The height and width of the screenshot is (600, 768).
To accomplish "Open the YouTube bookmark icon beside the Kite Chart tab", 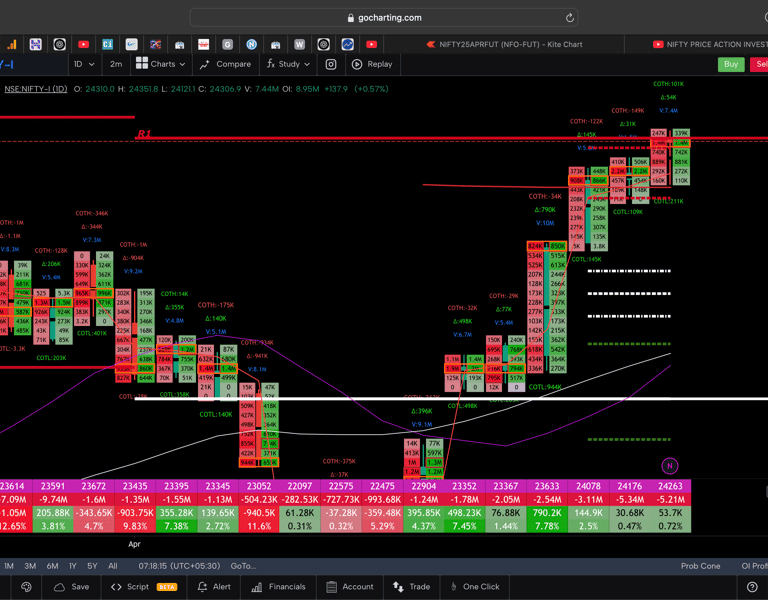I will pyautogui.click(x=371, y=45).
